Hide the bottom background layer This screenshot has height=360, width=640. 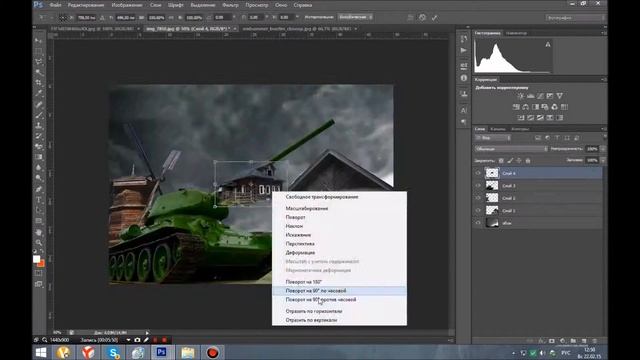[478, 223]
